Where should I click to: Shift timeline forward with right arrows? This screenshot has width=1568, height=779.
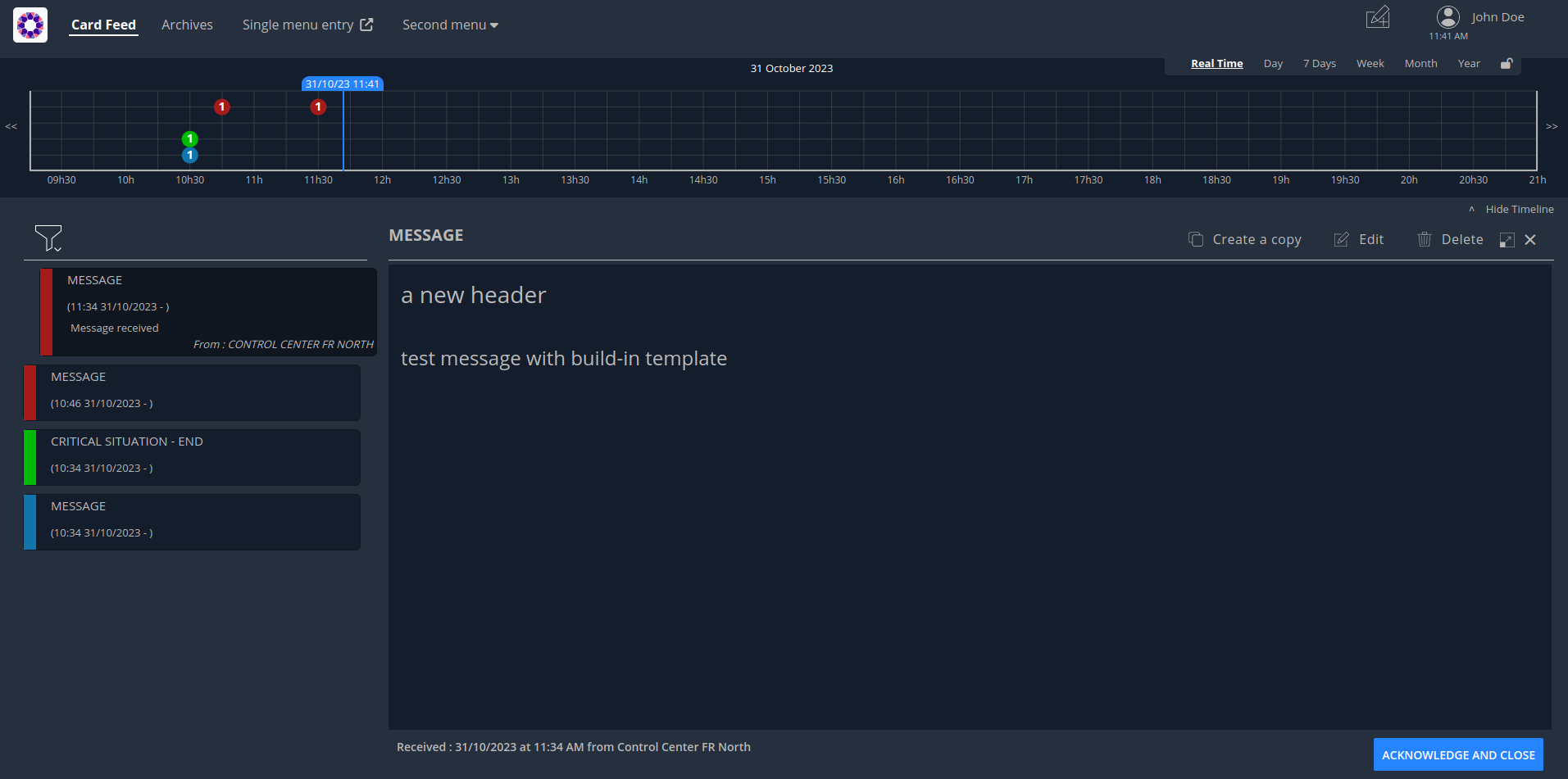[x=1552, y=126]
